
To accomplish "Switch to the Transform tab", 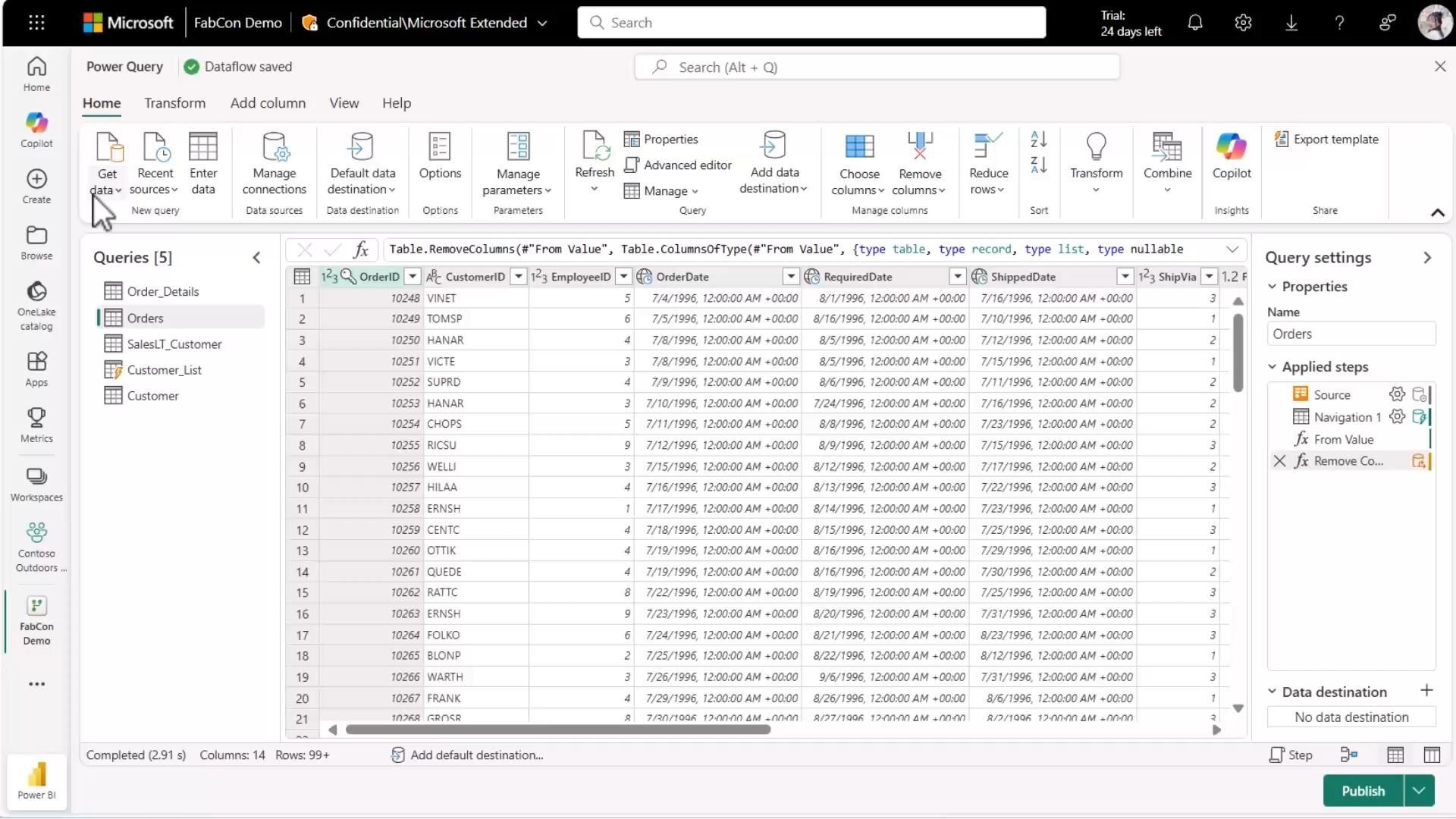I will (174, 103).
